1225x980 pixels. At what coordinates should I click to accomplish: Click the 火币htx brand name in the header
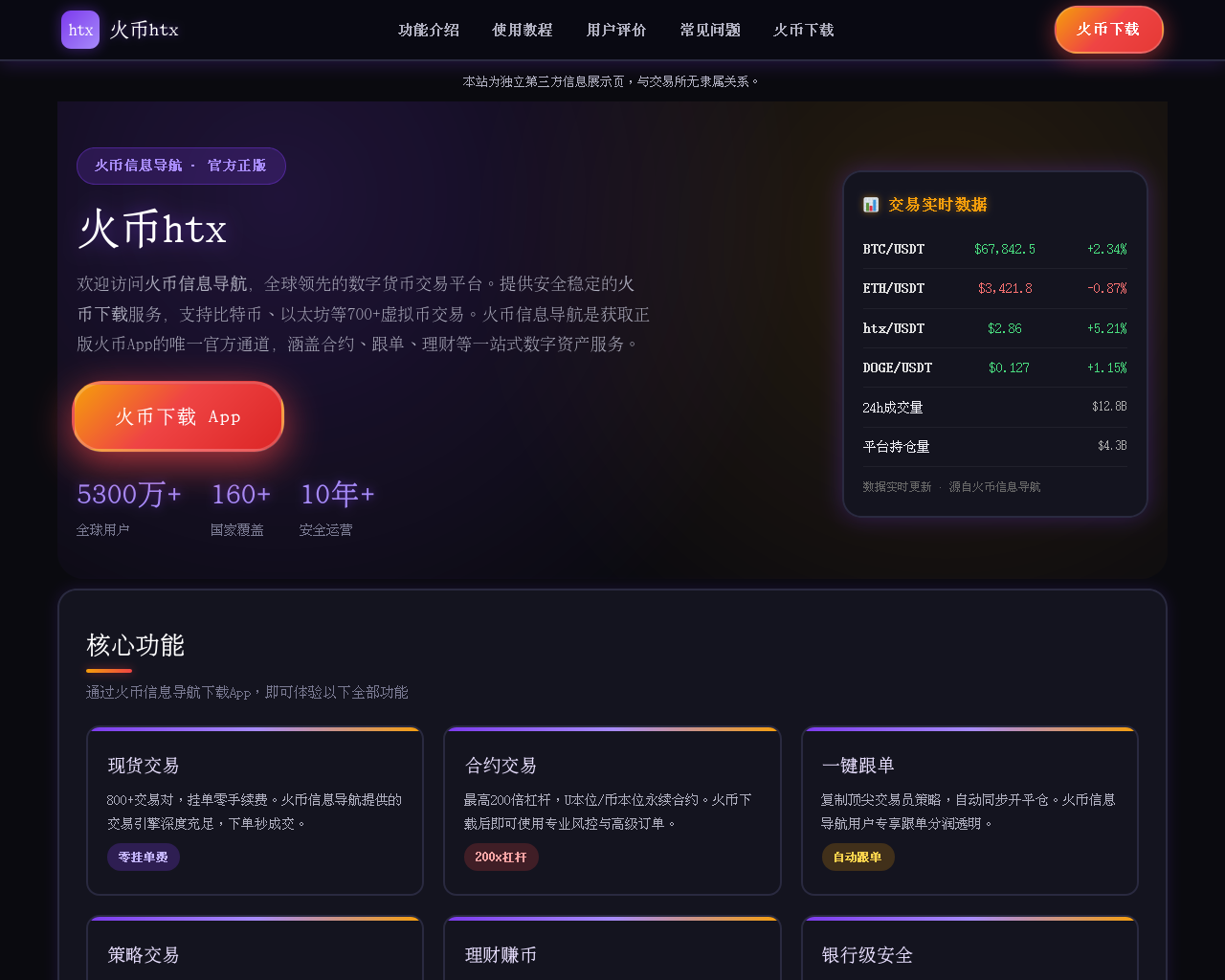pos(145,30)
